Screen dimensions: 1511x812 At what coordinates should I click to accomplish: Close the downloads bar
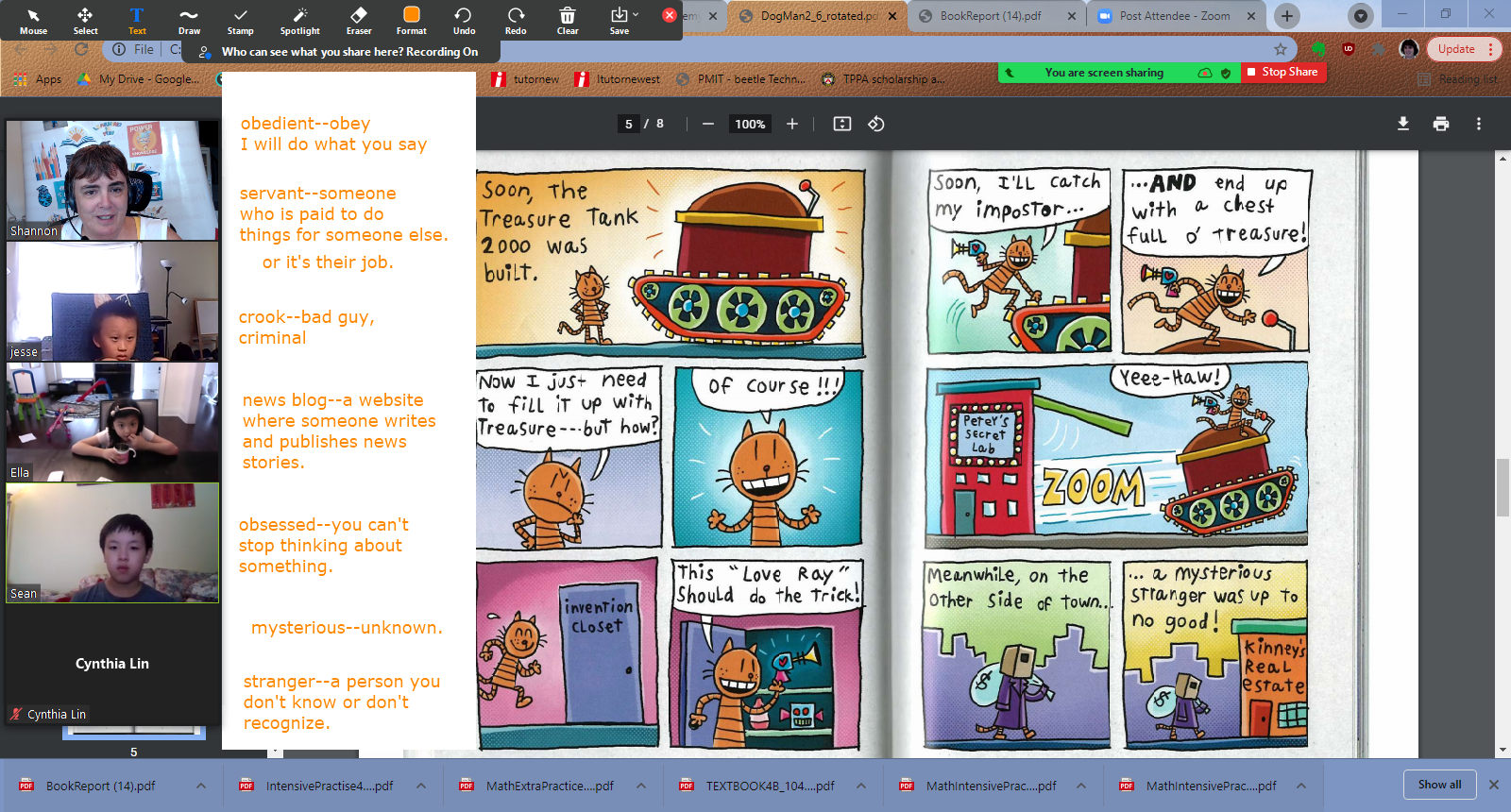[1494, 785]
